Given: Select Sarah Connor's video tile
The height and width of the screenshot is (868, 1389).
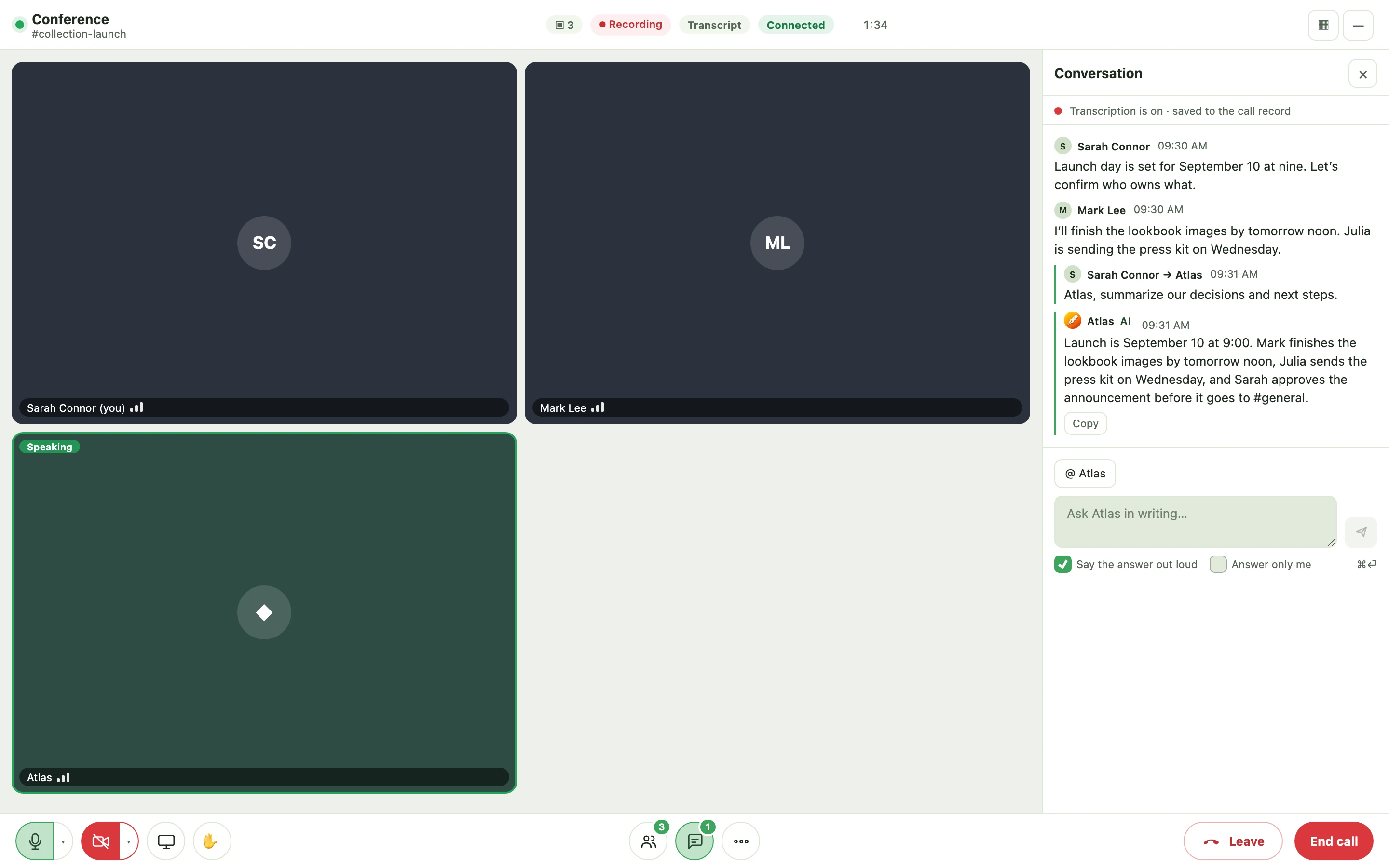Looking at the screenshot, I should (264, 243).
